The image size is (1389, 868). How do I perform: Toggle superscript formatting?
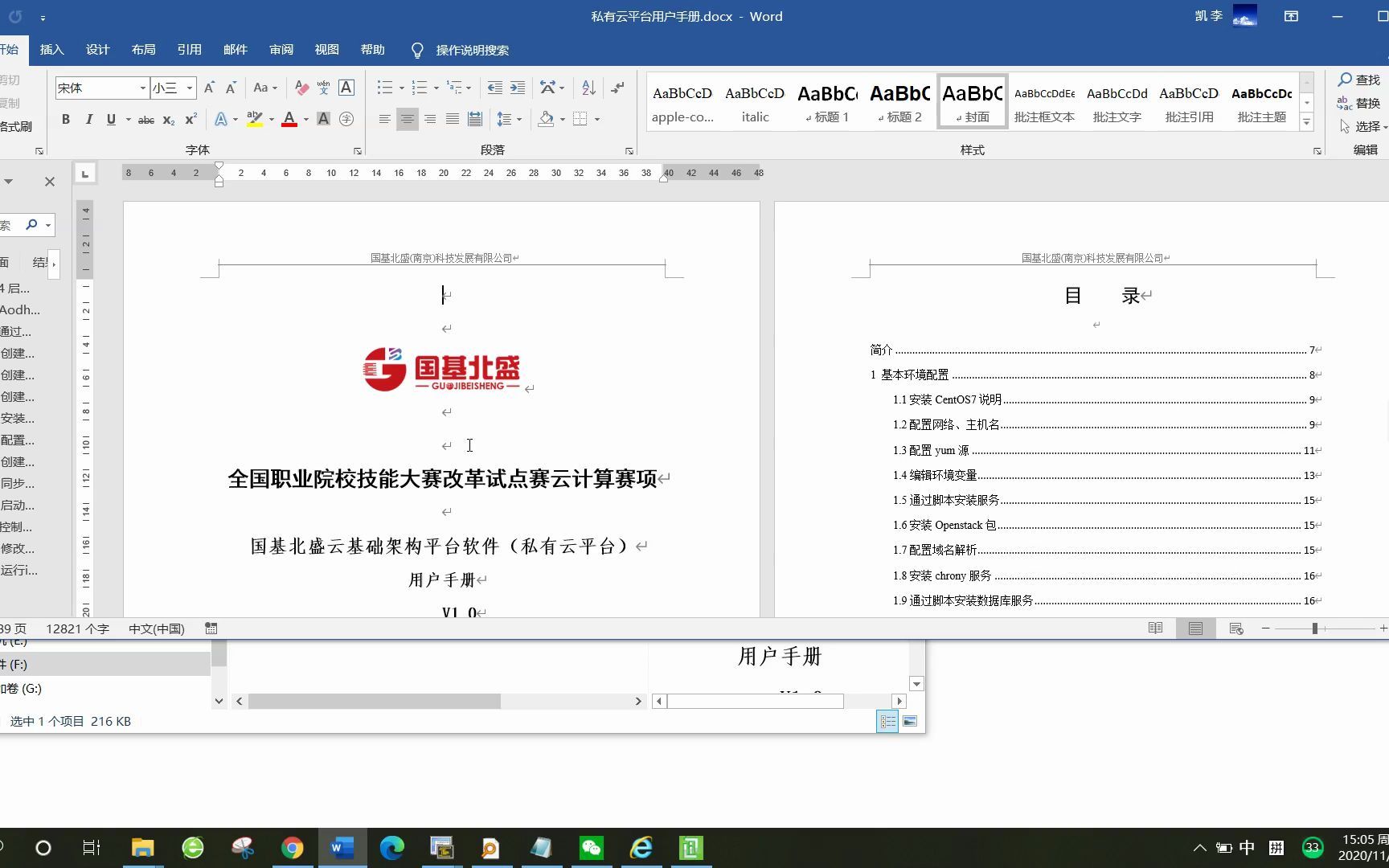click(191, 119)
